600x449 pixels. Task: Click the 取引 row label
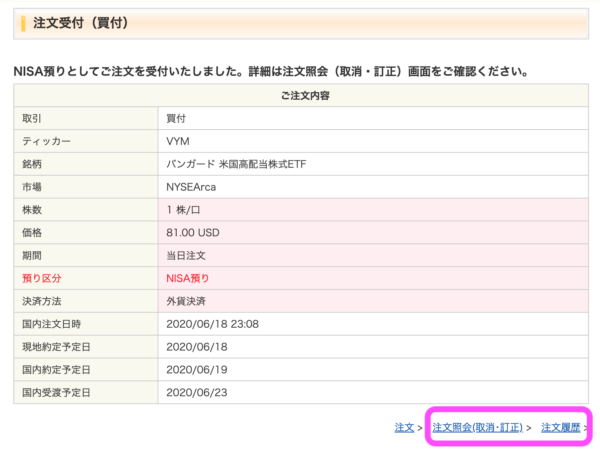[32, 119]
